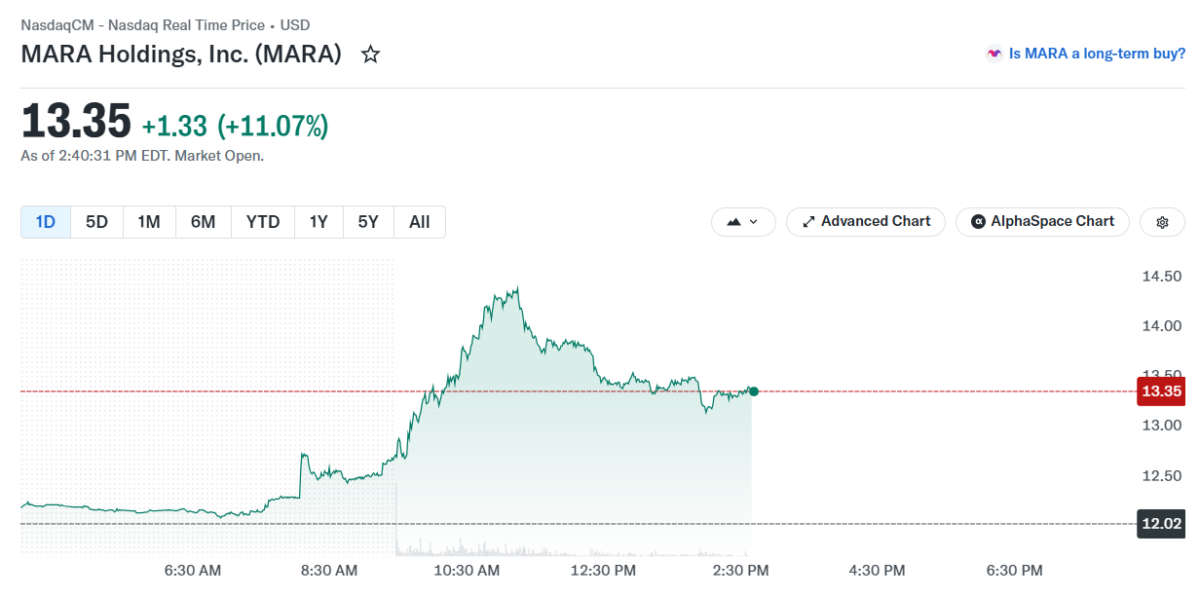The width and height of the screenshot is (1200, 596).
Task: Open the Advanced Chart
Action: click(866, 222)
